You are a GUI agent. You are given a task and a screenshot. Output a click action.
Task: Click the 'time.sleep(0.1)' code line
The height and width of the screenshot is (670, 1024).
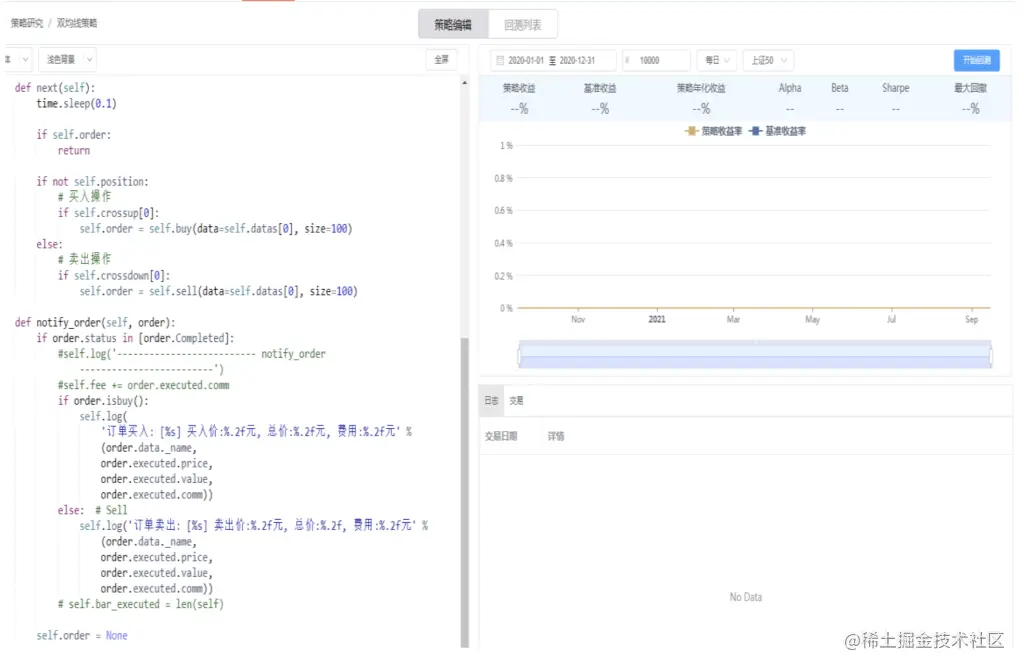tap(76, 103)
